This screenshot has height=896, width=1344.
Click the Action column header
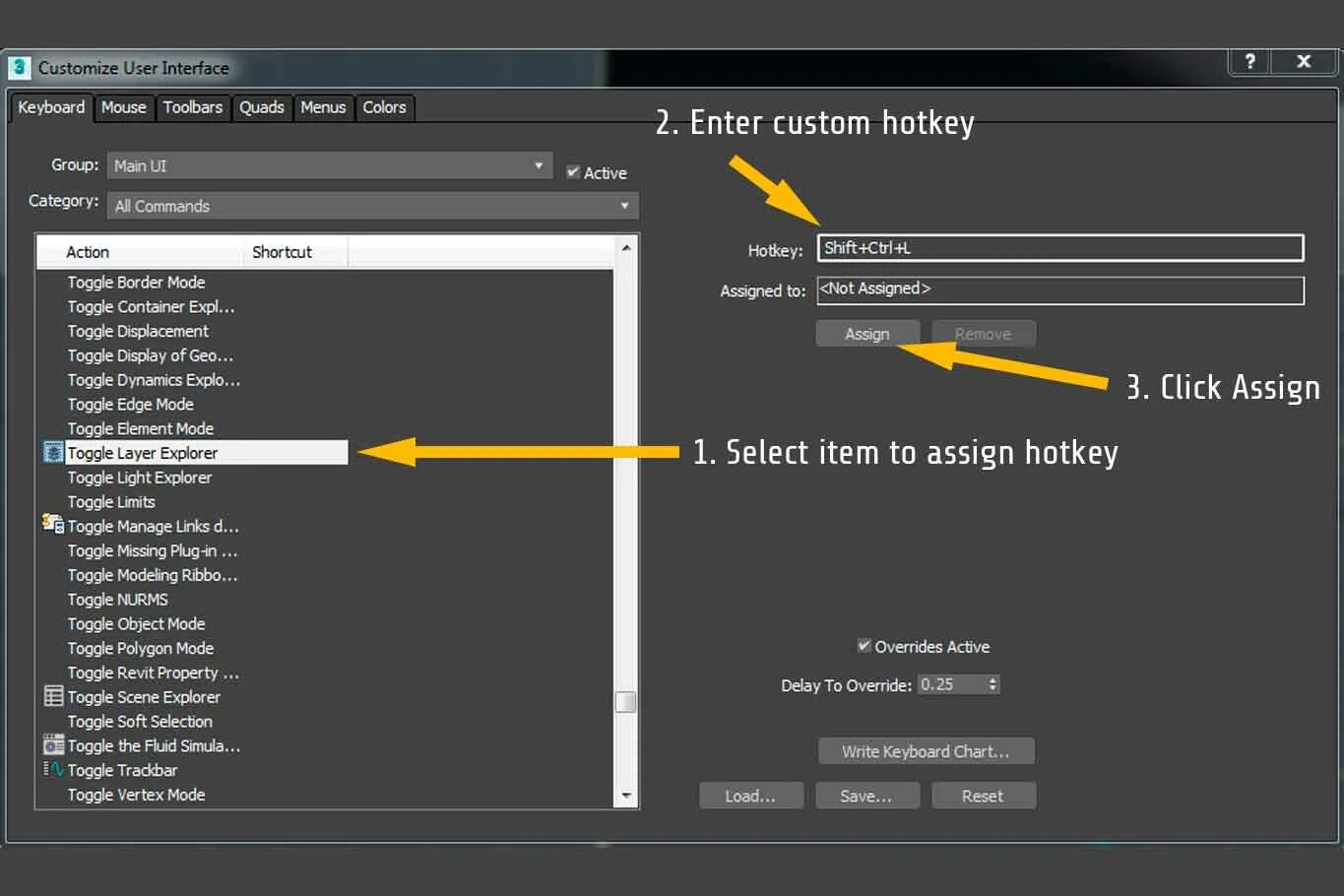pos(139,252)
